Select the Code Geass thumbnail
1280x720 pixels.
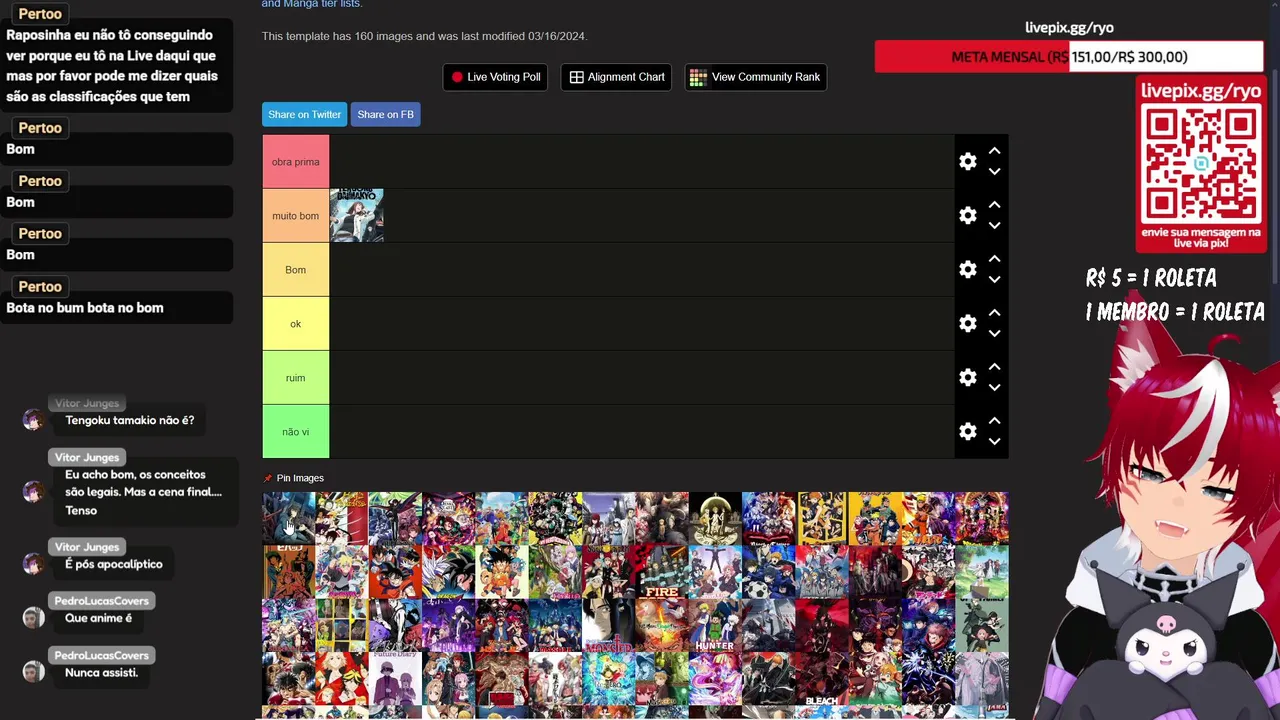point(395,517)
